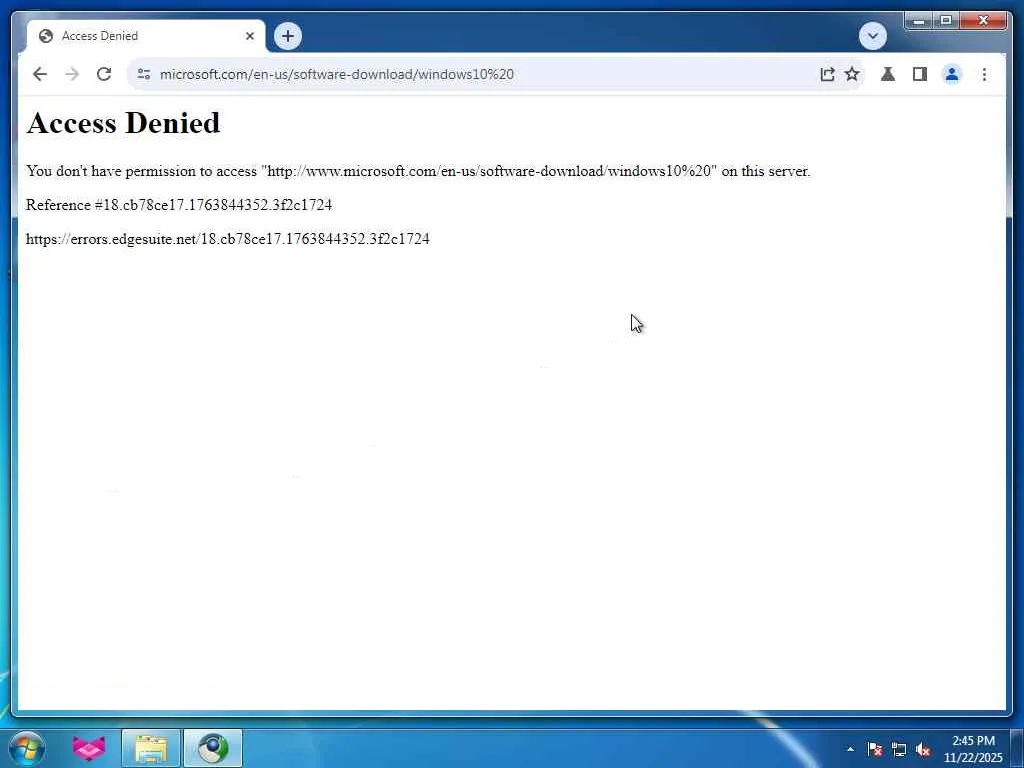Click the 'You don't have permission' message
Viewport: 1024px width, 768px height.
tap(418, 171)
